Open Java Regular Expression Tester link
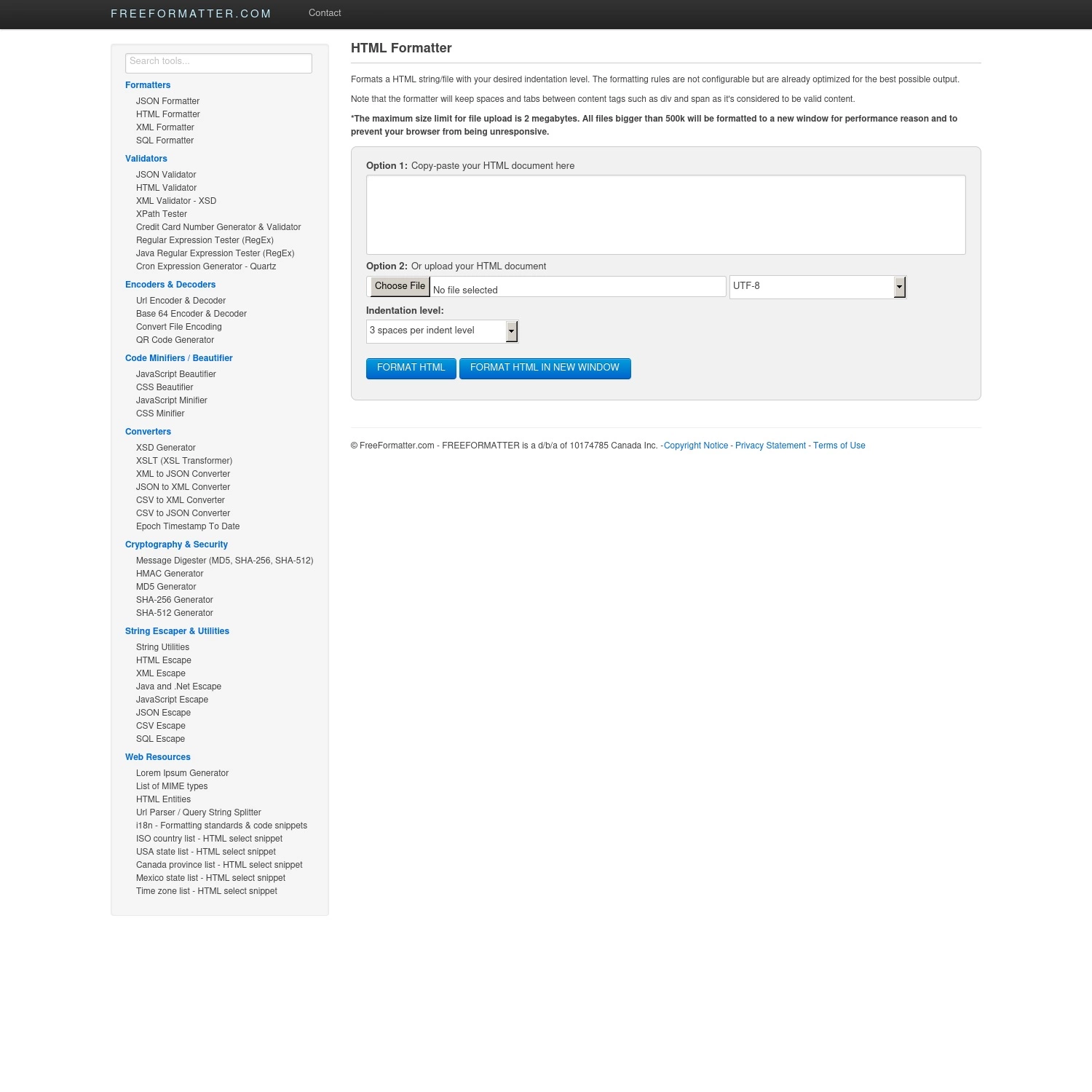This screenshot has width=1092, height=1092. tap(215, 253)
